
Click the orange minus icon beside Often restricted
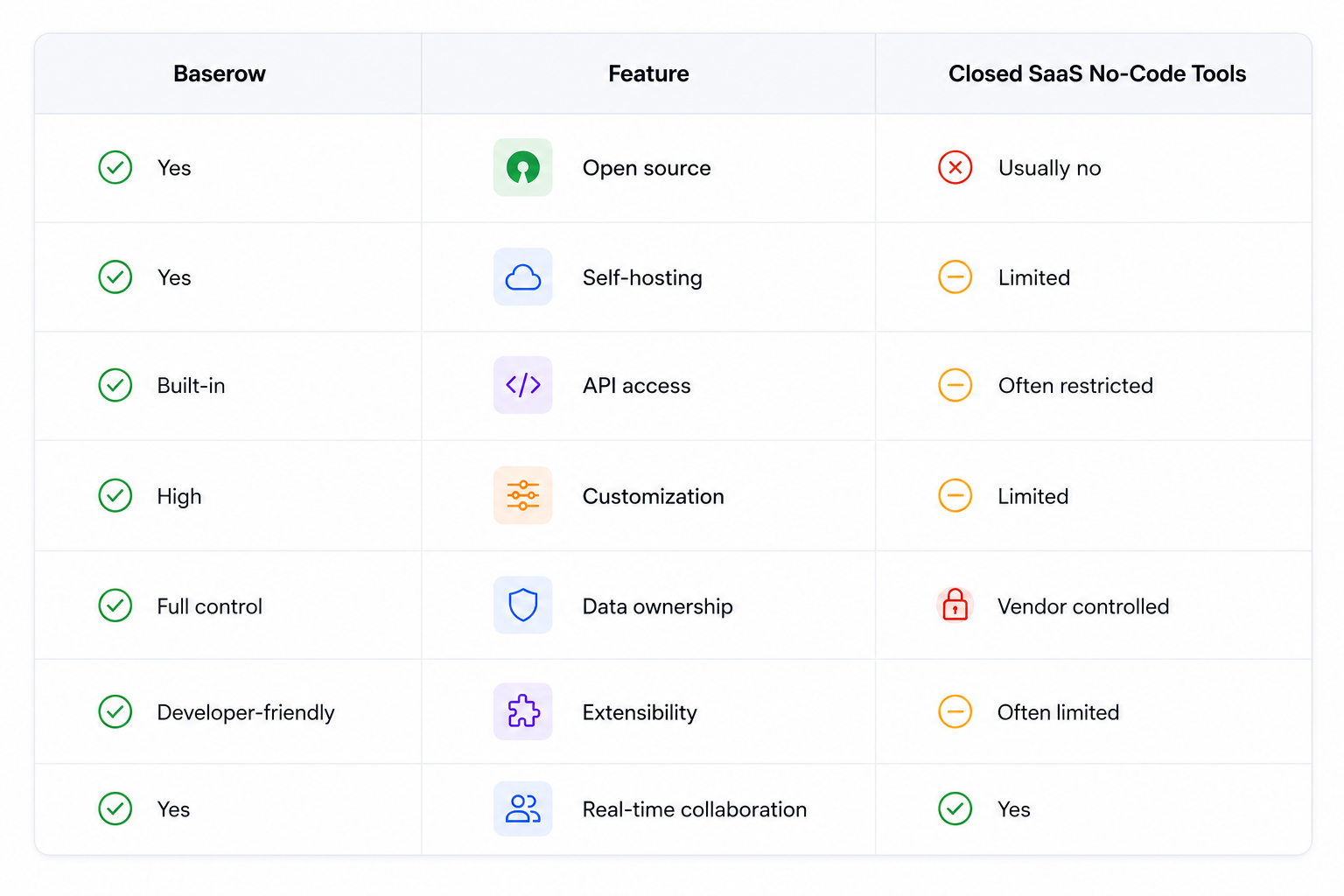(955, 385)
